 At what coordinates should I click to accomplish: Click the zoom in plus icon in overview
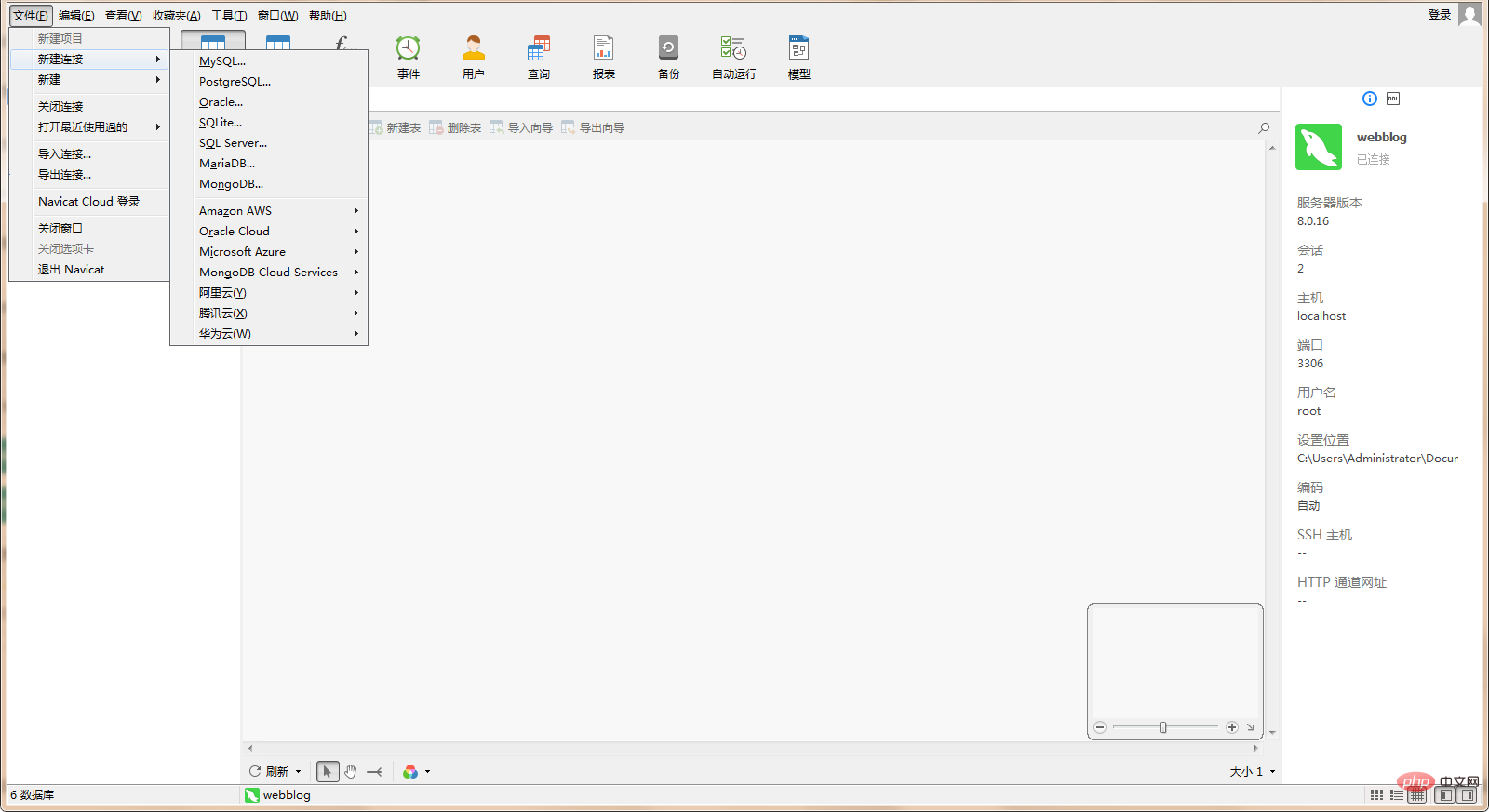[1232, 727]
